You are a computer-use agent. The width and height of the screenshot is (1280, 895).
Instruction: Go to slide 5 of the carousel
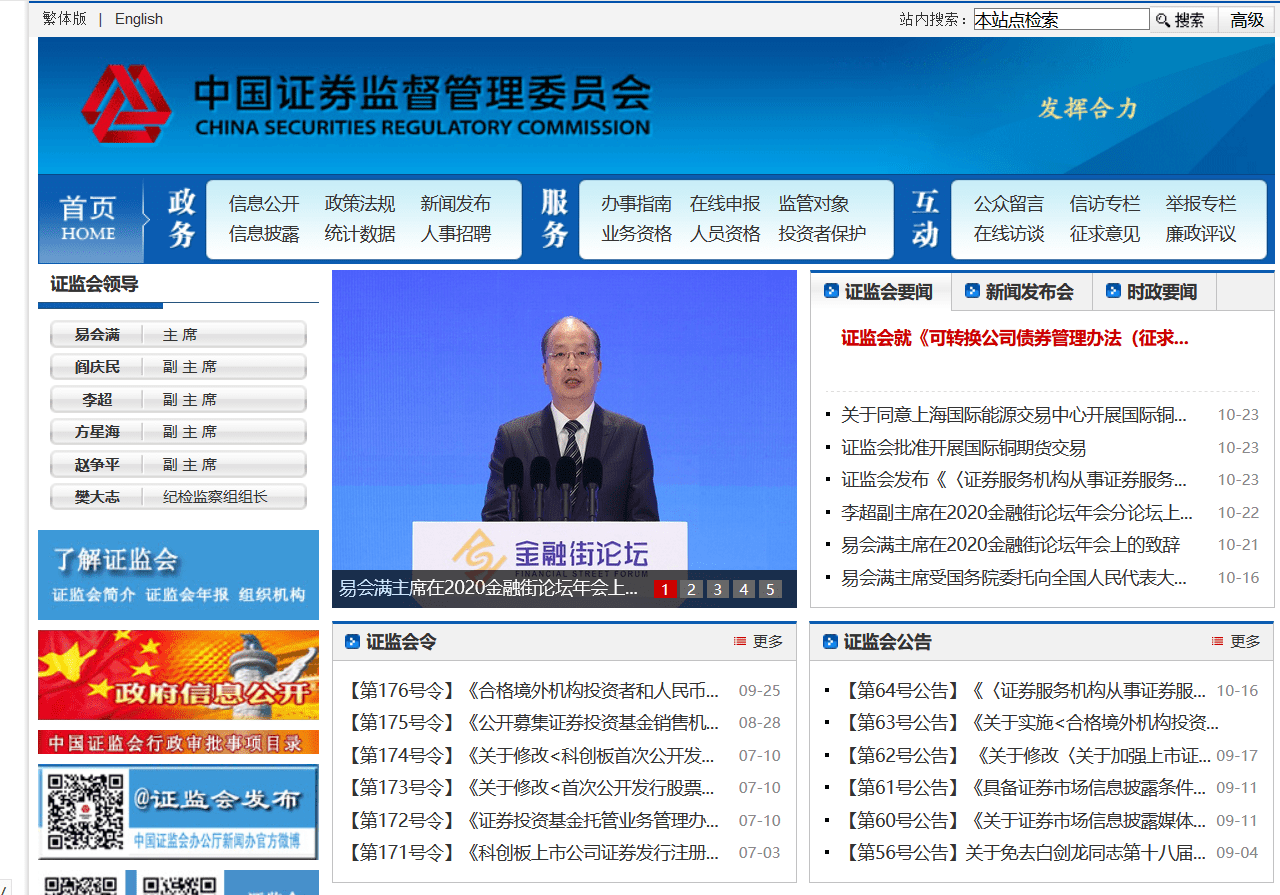point(769,589)
